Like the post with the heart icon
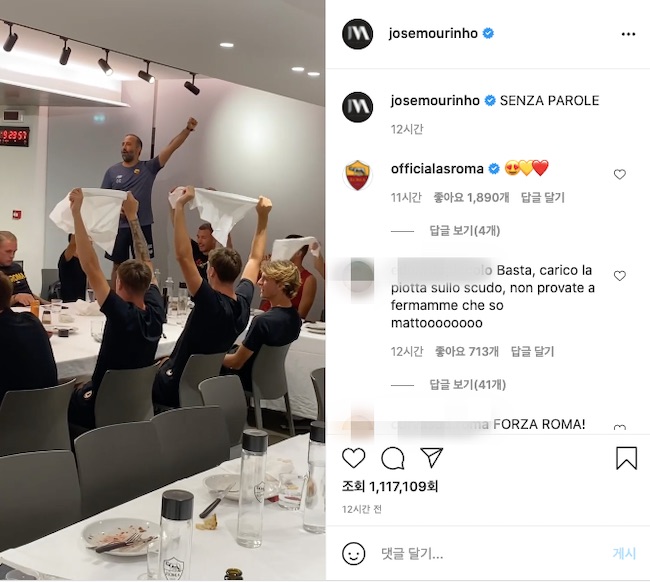This screenshot has width=650, height=582. point(354,458)
